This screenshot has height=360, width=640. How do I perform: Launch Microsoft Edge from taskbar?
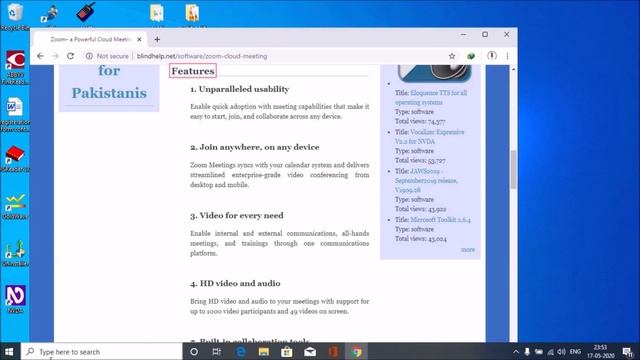point(241,351)
